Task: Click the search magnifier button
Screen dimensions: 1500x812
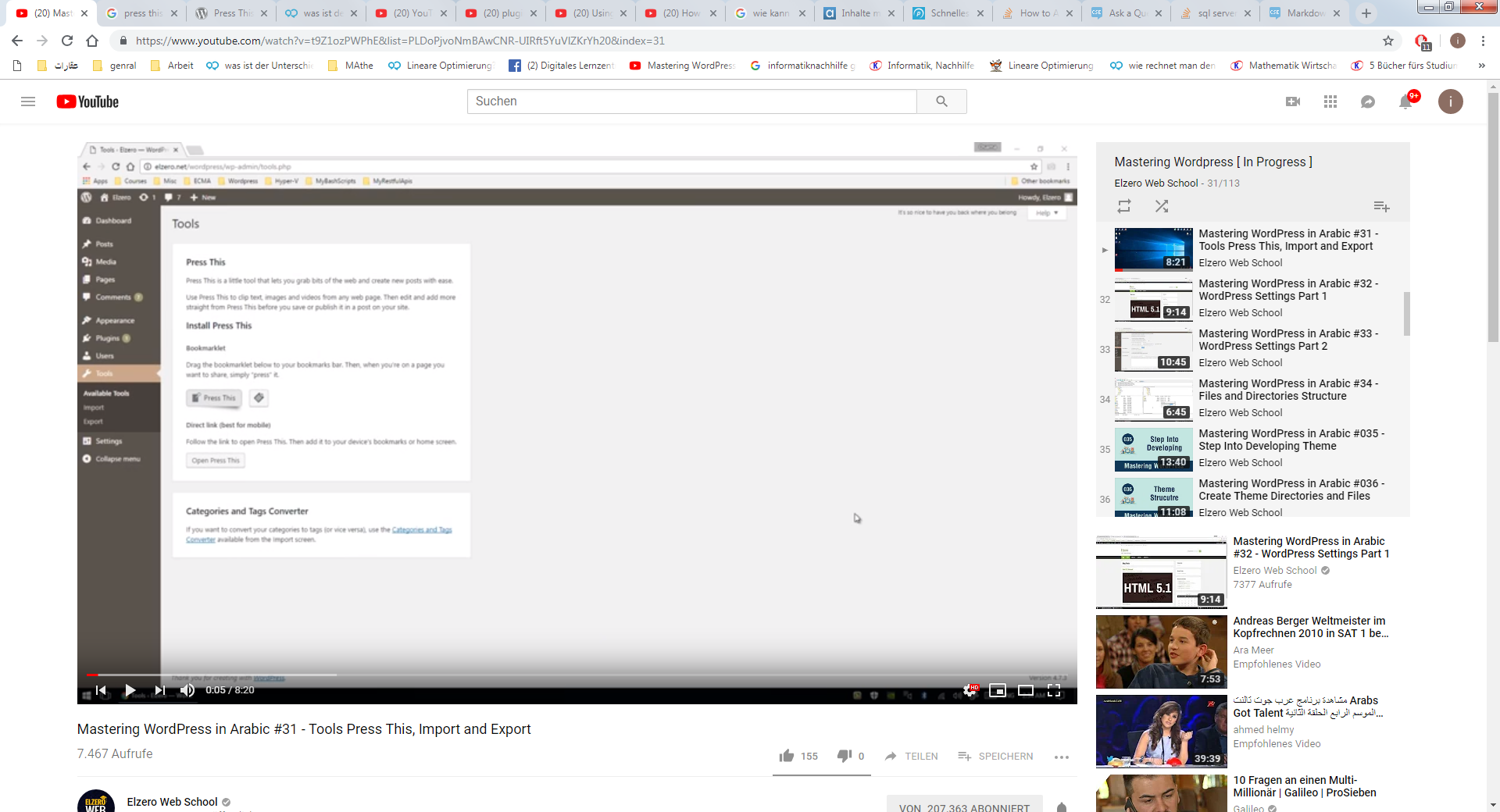Action: point(941,101)
